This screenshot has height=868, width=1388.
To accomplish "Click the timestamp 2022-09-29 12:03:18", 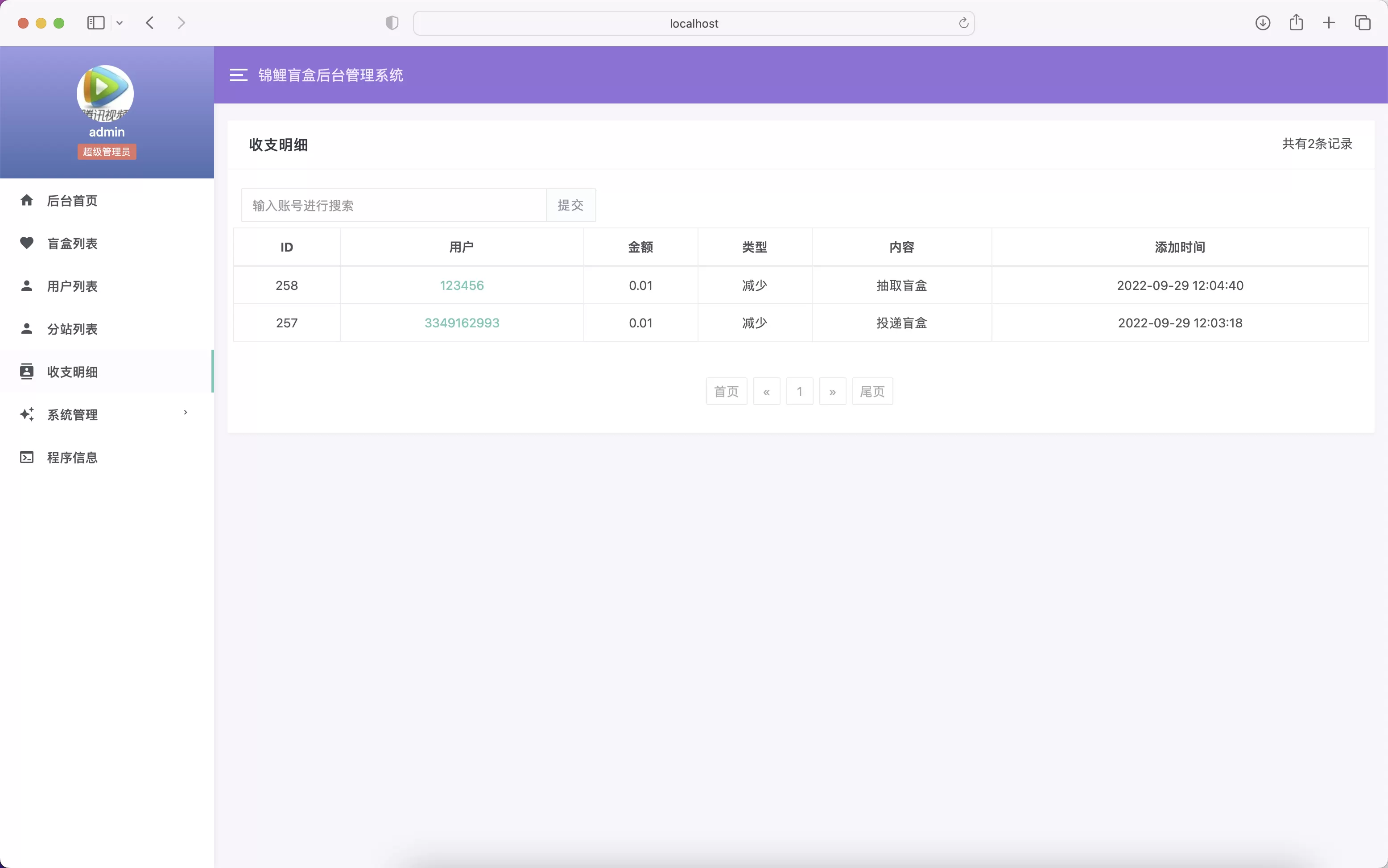I will (x=1180, y=322).
